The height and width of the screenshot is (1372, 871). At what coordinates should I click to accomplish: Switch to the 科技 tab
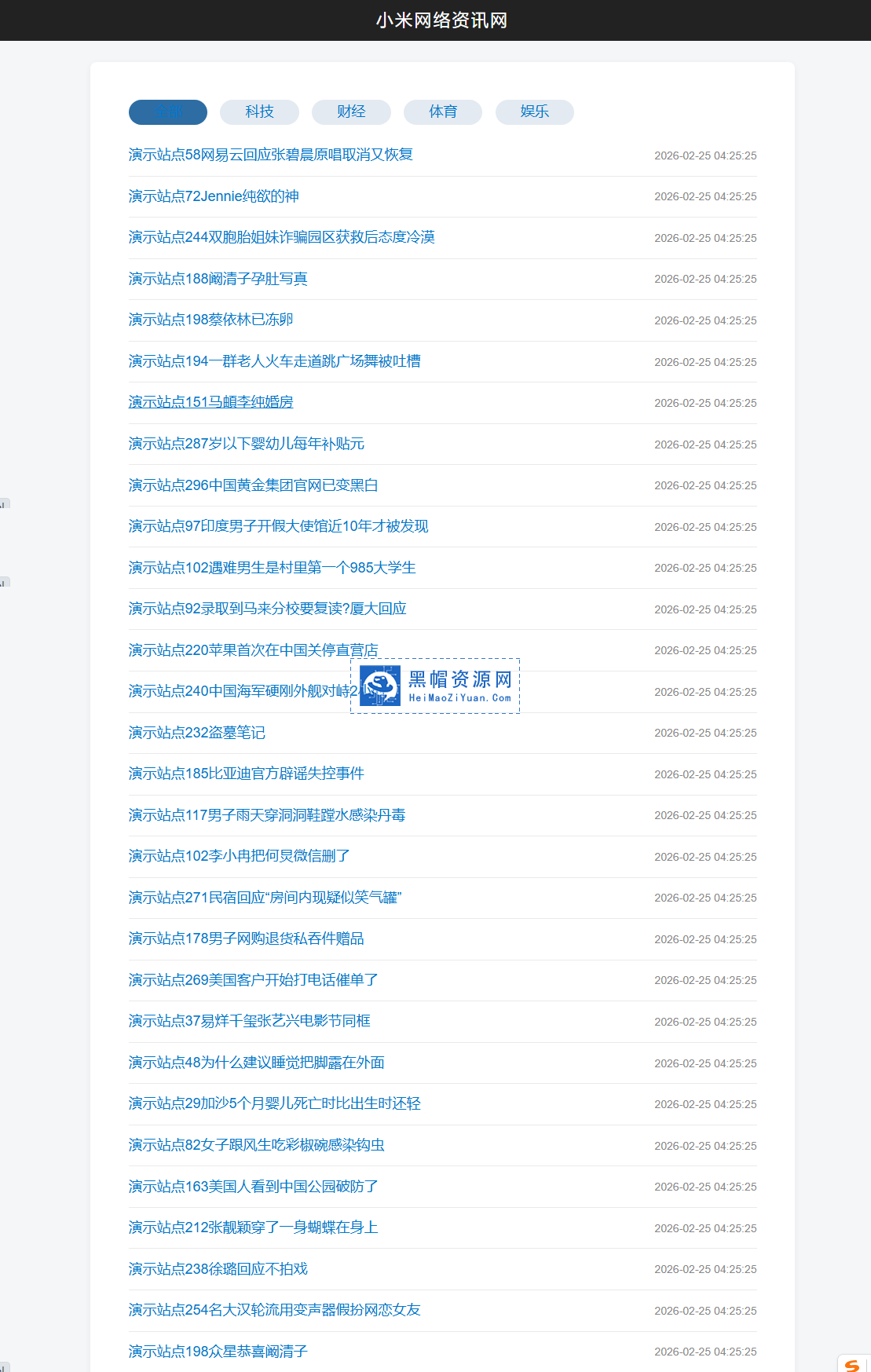(259, 112)
